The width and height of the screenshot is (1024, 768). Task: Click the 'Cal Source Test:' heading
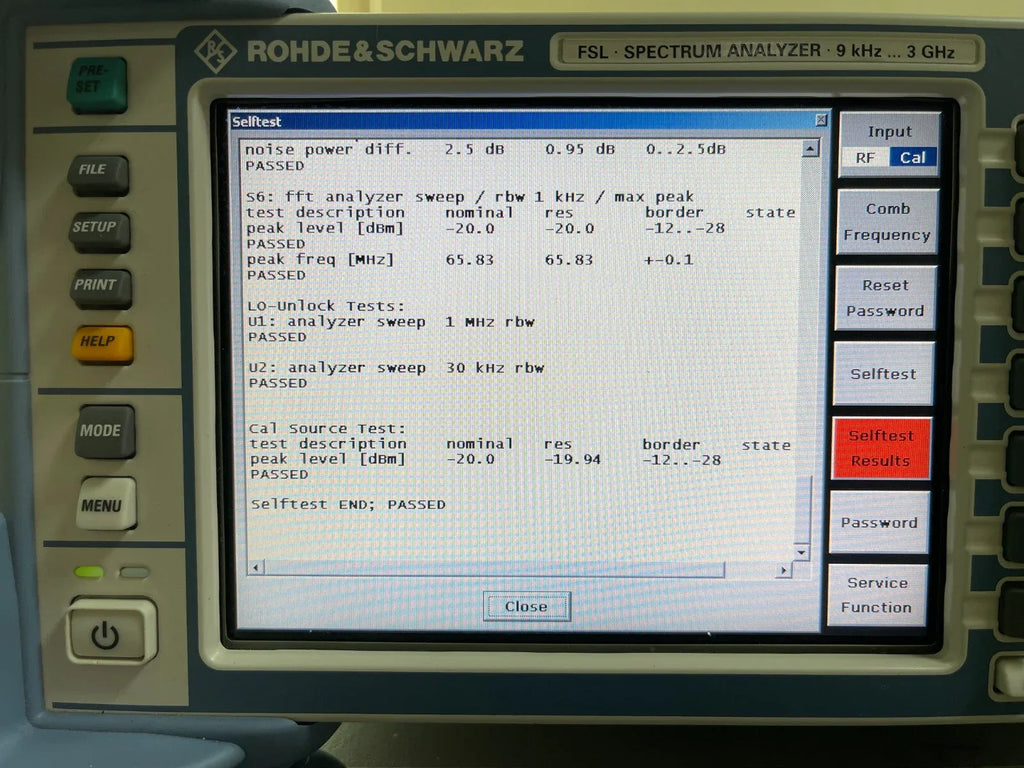pos(327,428)
